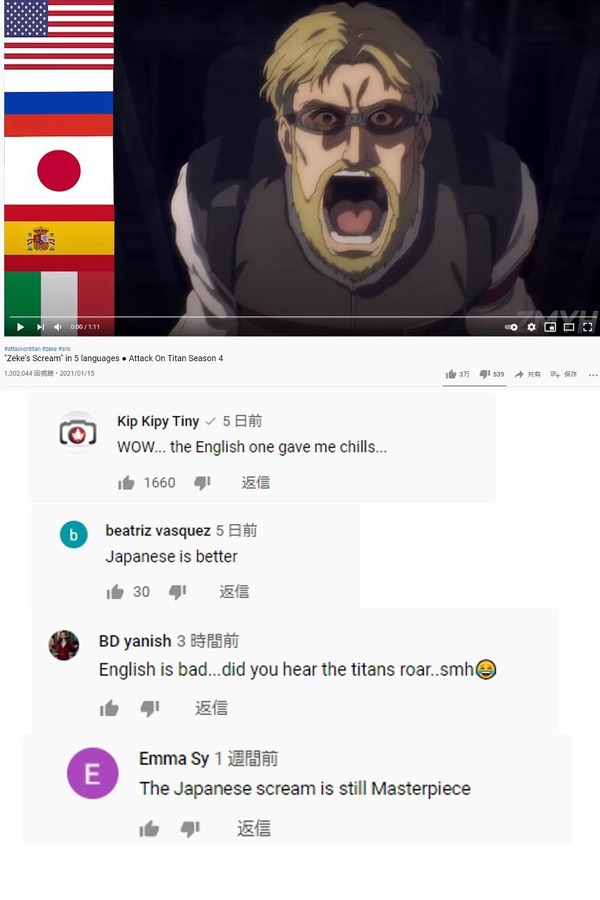Play the Zeke's Scream video
Screen dimensions: 600x900
pos(20,327)
